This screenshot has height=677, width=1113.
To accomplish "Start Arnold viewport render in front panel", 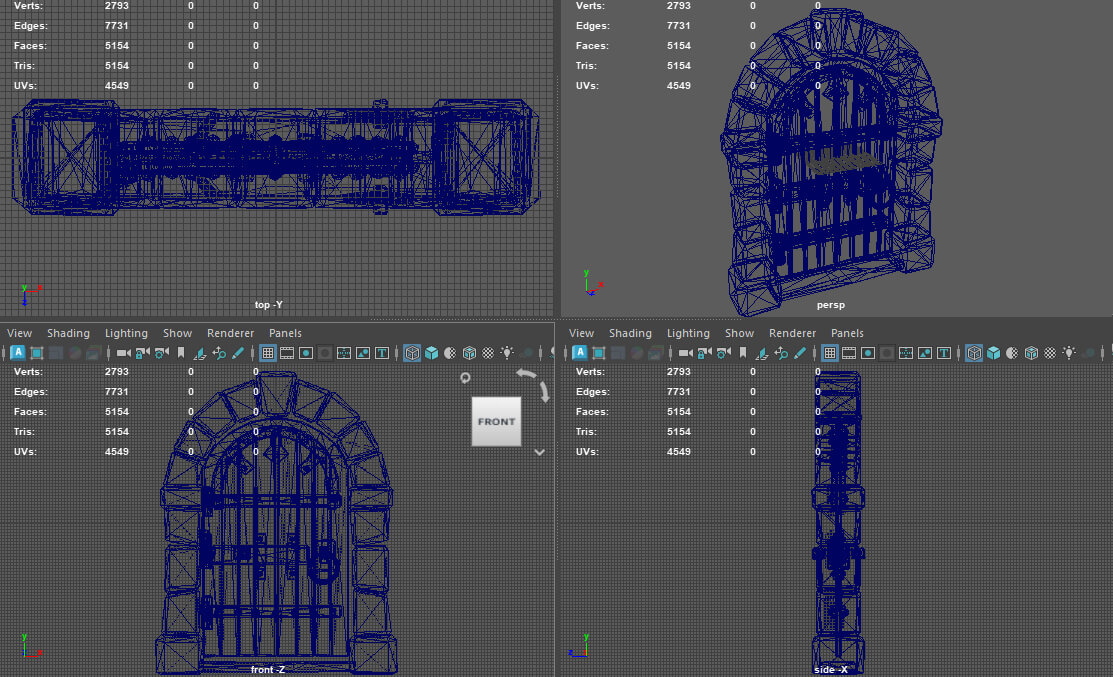I will (18, 353).
